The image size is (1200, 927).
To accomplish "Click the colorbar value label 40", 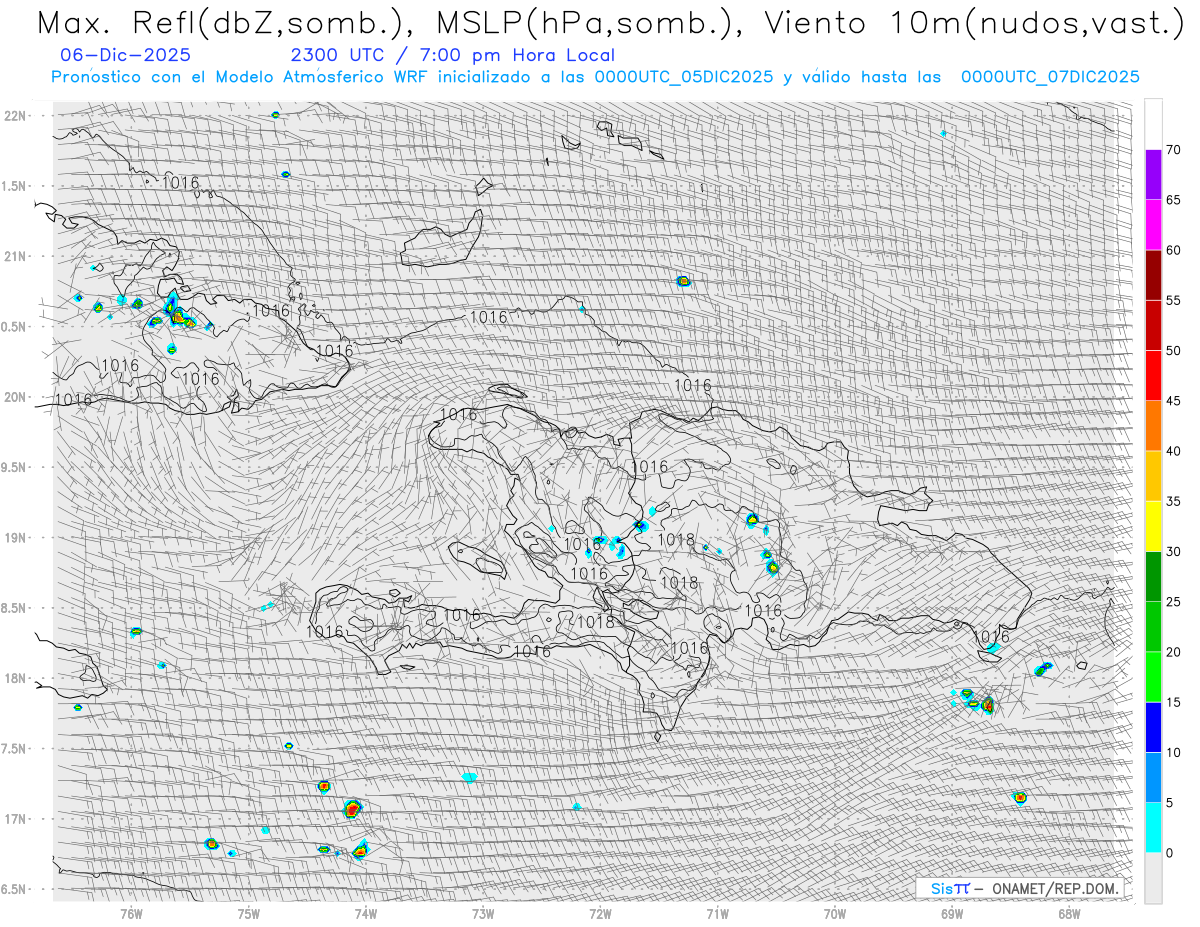I will tap(1173, 451).
